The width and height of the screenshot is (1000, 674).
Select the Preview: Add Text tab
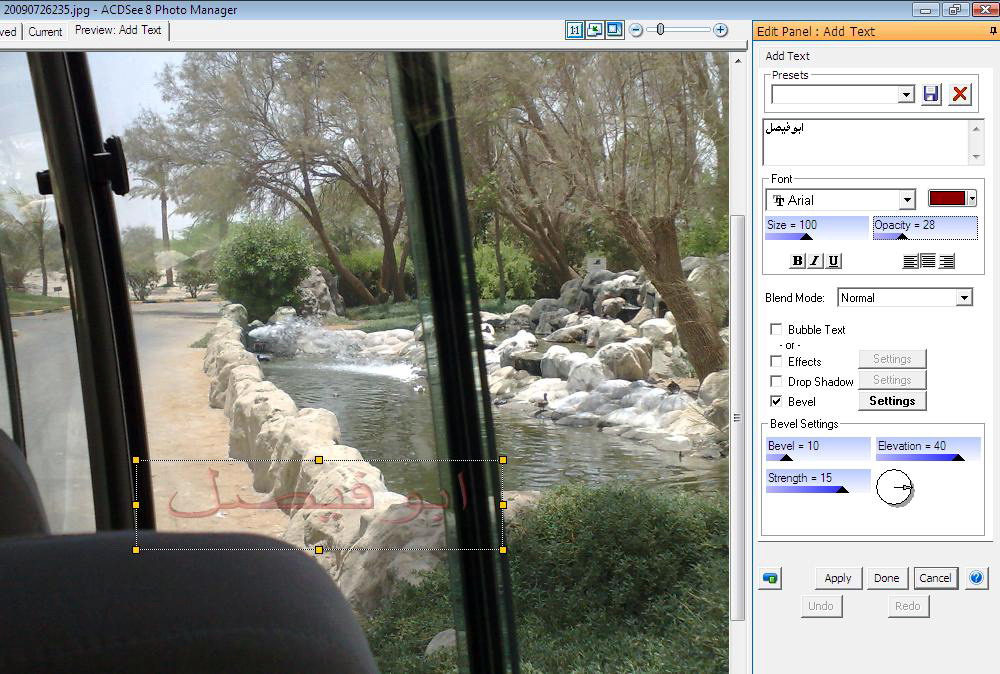[118, 30]
